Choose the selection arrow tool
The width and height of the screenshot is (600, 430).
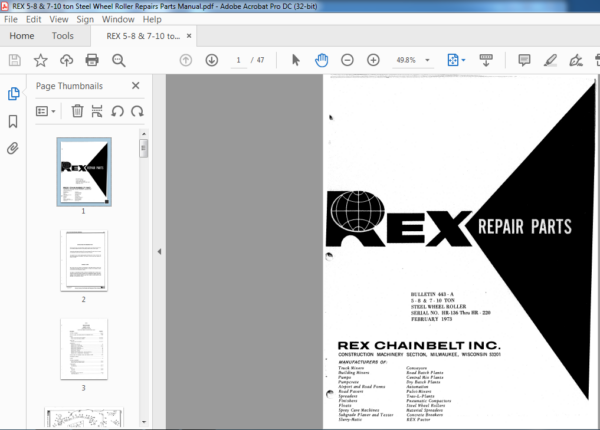(x=296, y=60)
